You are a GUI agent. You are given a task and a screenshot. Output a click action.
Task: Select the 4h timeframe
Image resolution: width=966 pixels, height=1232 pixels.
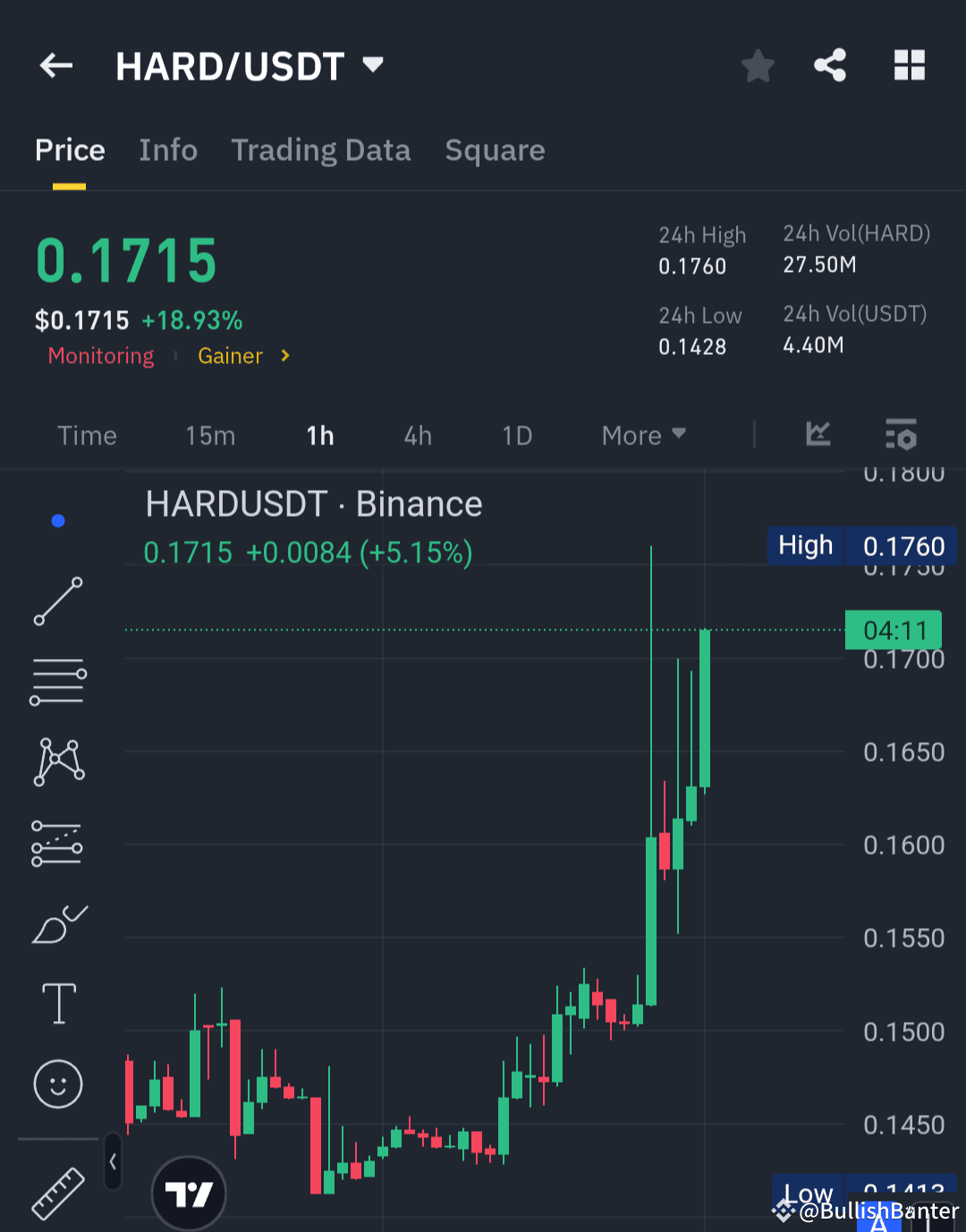tap(417, 435)
